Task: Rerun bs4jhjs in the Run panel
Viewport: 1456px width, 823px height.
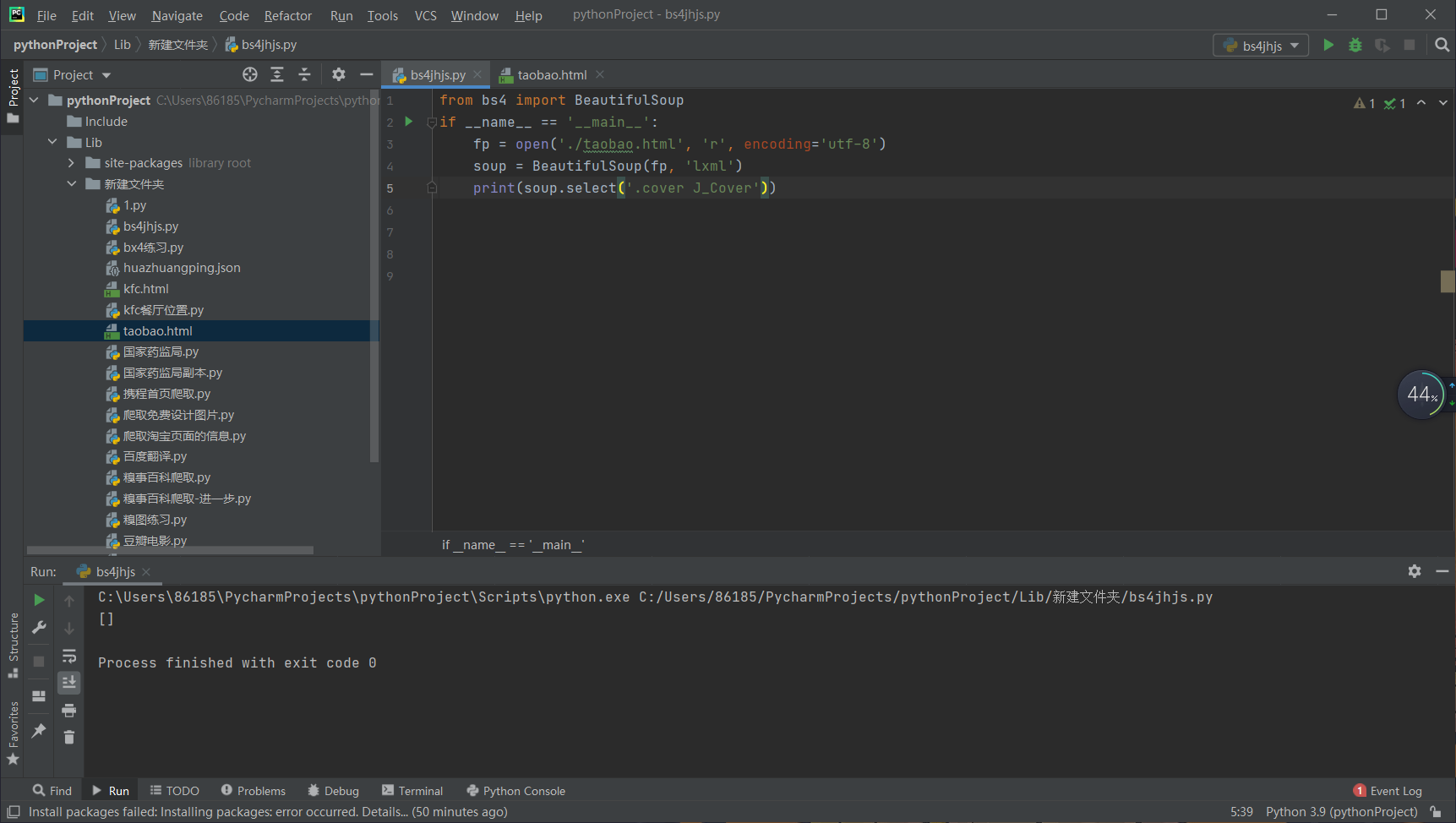Action: 39,600
